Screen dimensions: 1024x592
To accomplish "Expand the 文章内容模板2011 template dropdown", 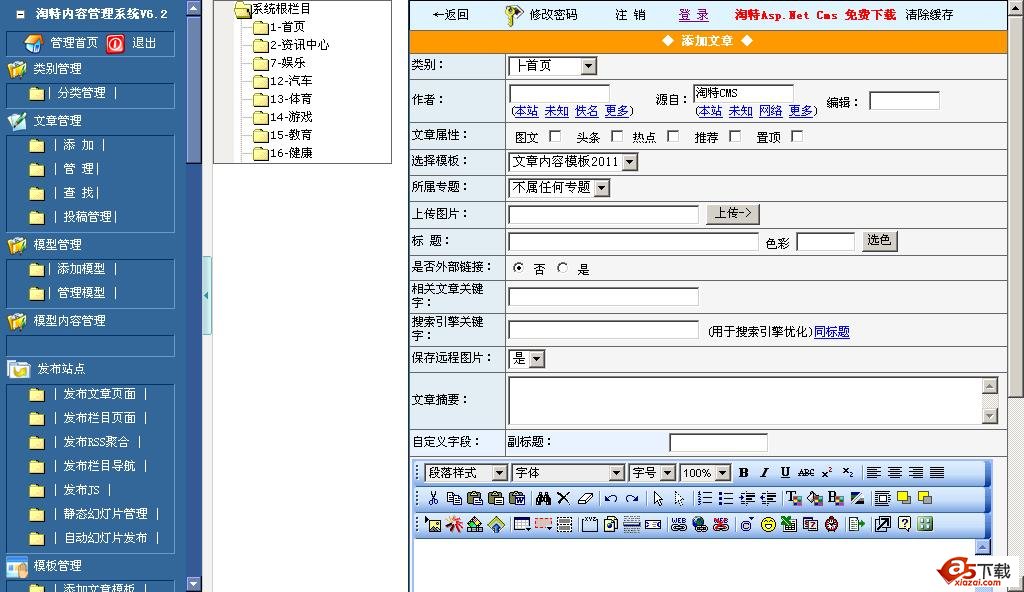I will [x=629, y=162].
